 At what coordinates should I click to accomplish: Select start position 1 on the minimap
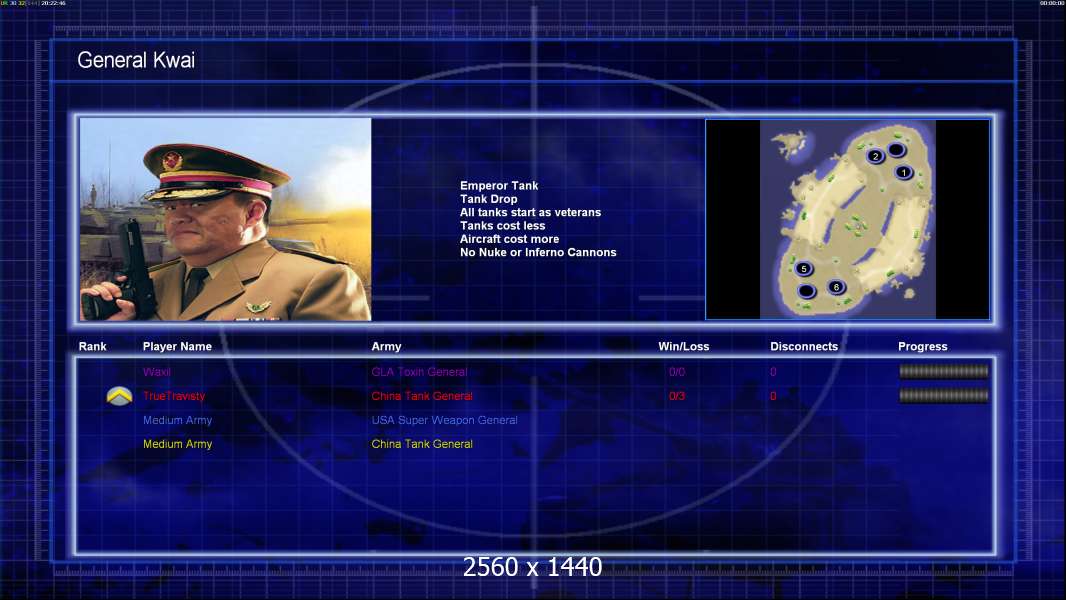pos(904,173)
